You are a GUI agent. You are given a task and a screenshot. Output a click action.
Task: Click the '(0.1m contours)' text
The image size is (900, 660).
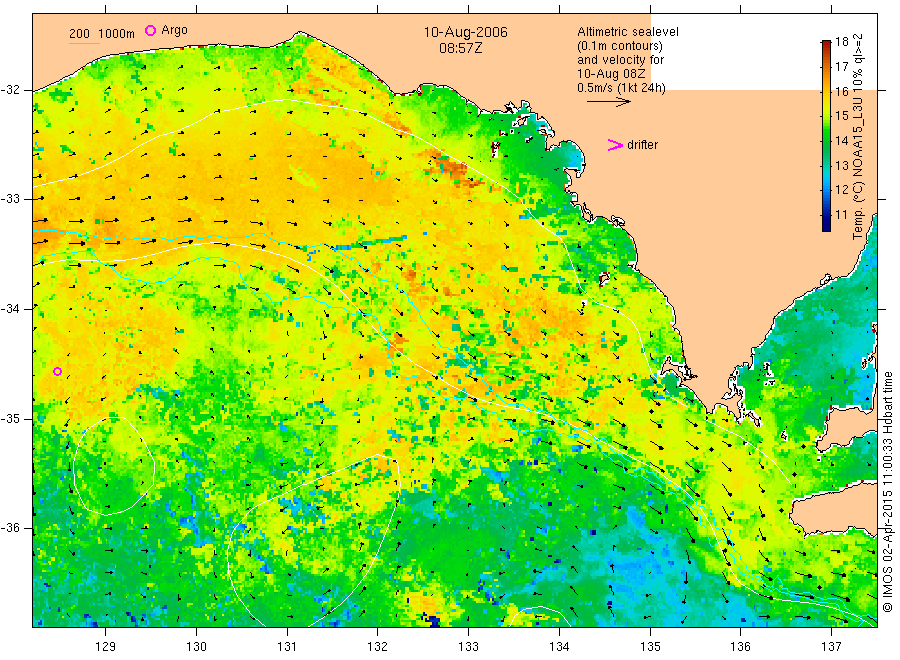tap(619, 46)
